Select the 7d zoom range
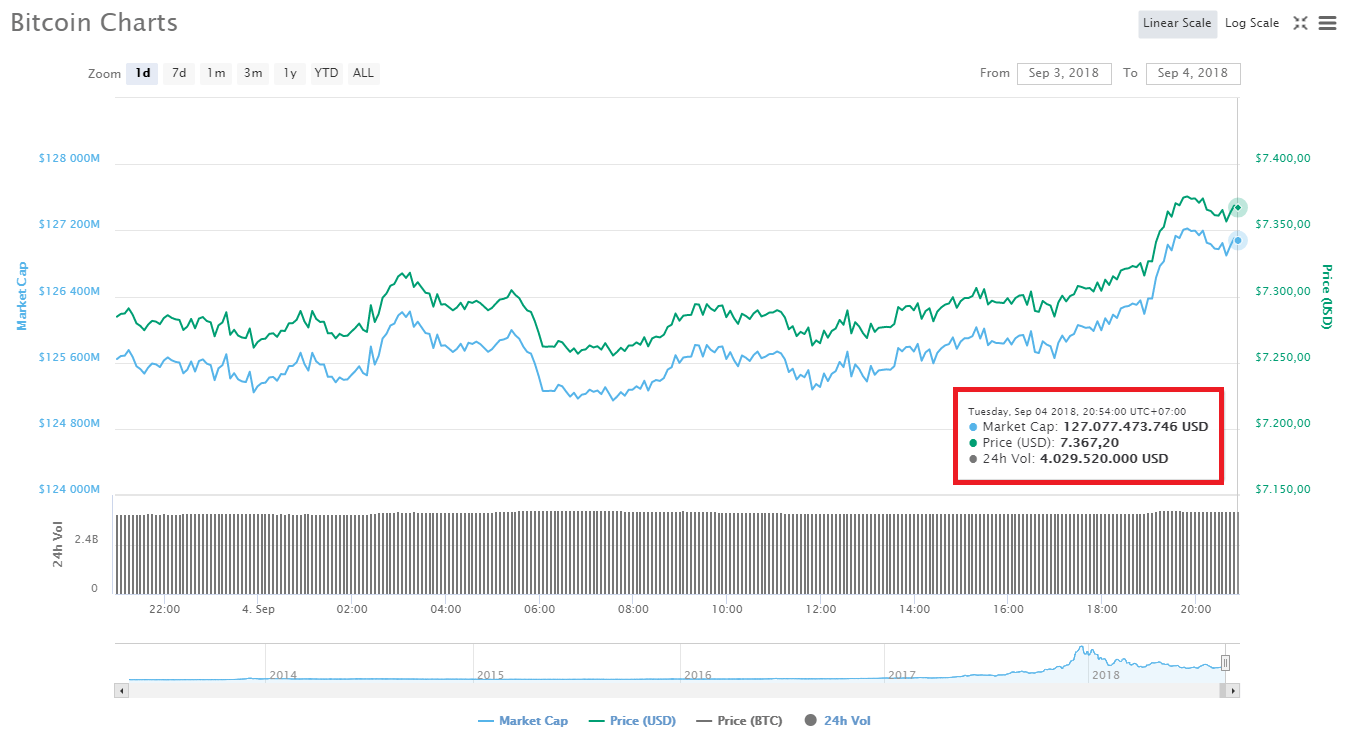The height and width of the screenshot is (734, 1348). pos(179,73)
